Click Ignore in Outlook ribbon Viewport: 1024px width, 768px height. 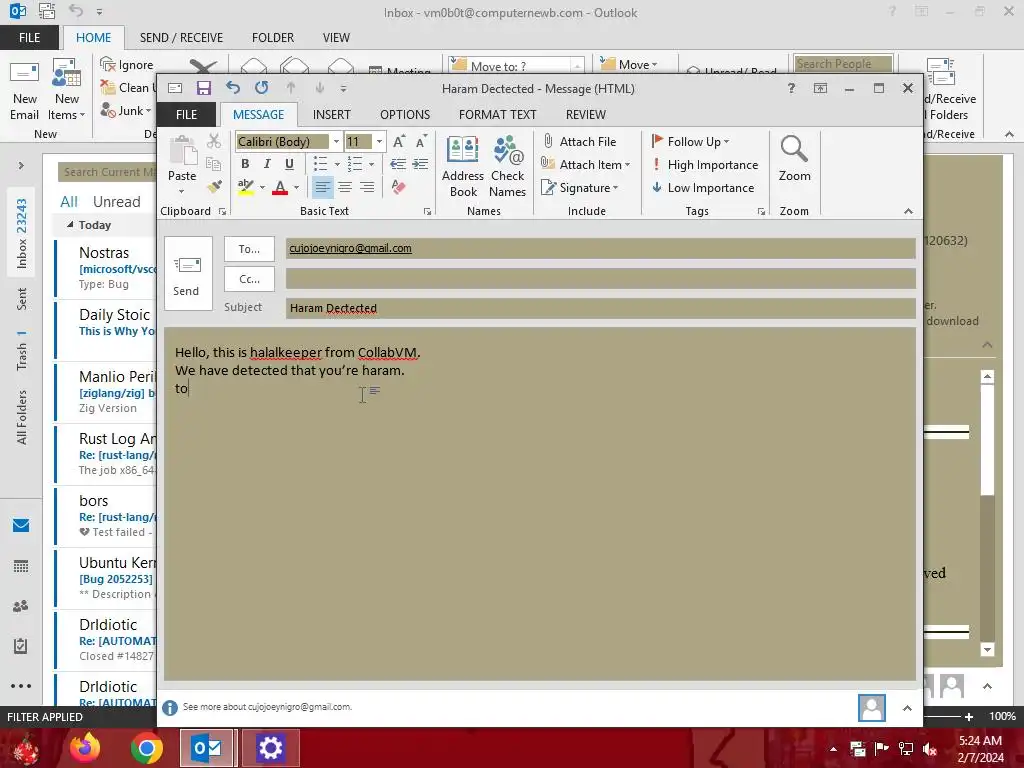127,65
